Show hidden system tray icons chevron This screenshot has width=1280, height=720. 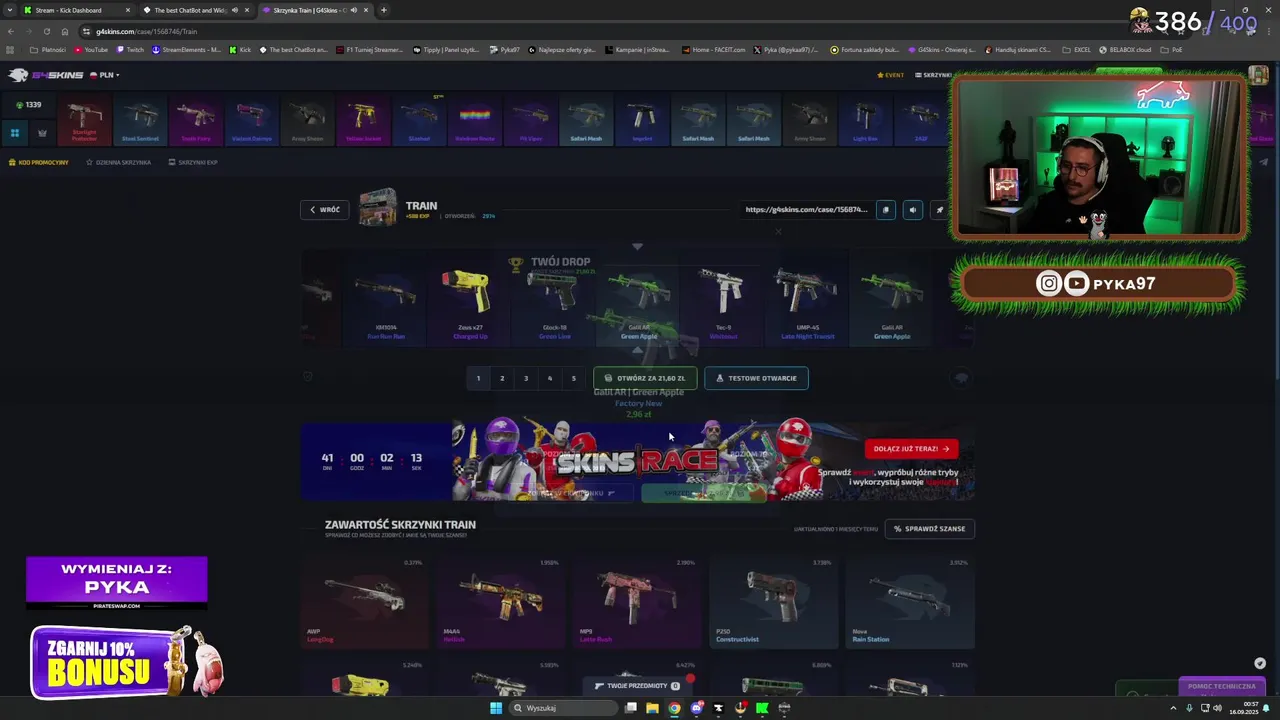(x=1175, y=708)
